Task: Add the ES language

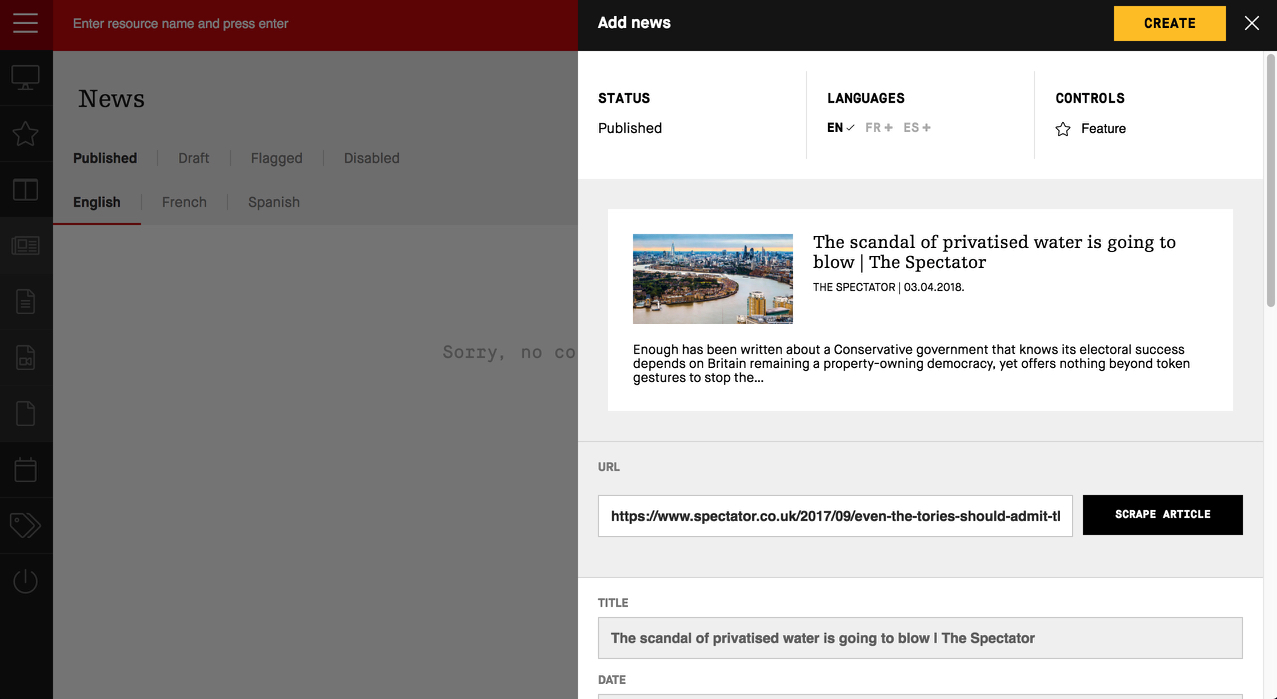Action: click(x=917, y=128)
